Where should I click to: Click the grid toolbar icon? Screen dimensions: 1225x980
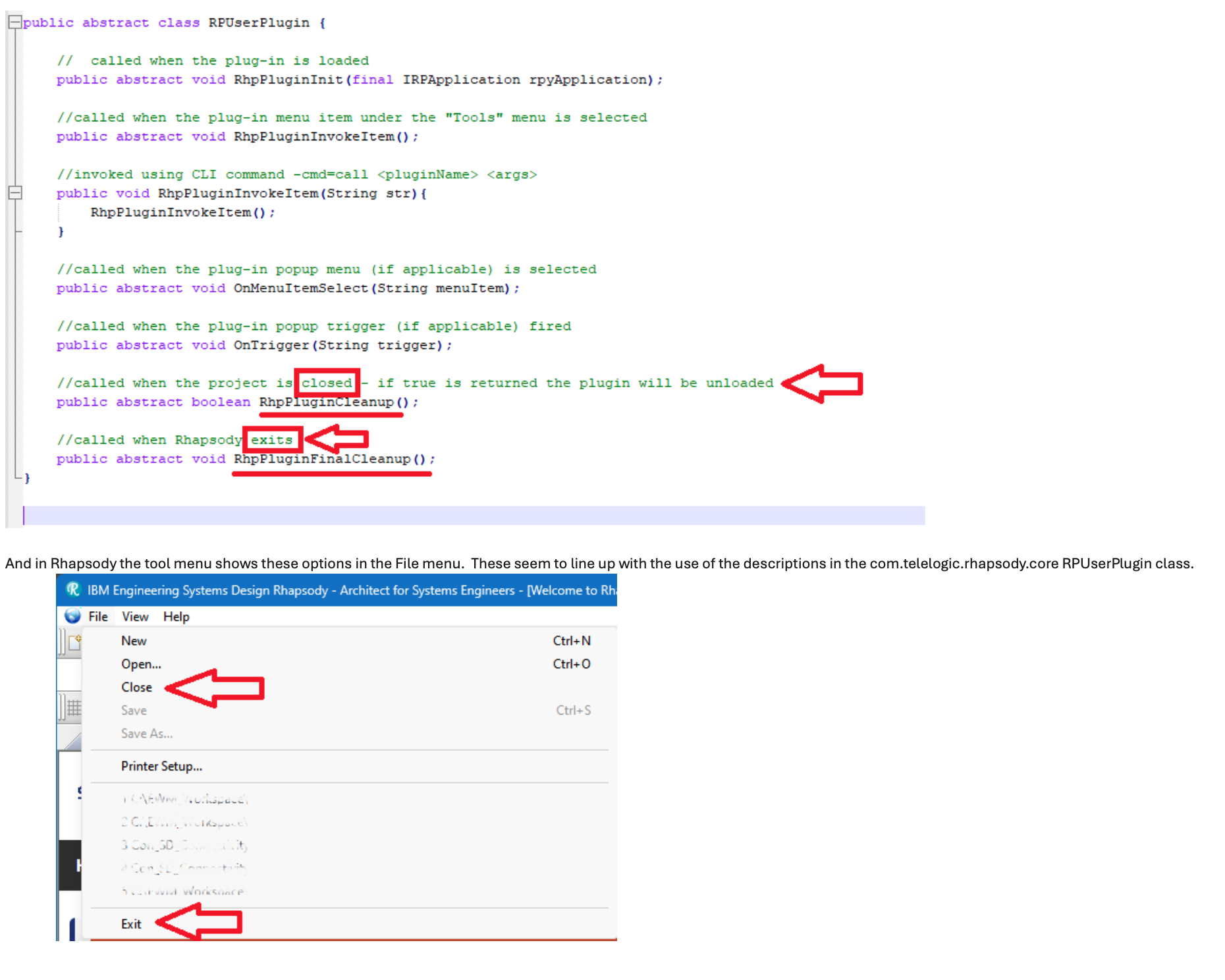pyautogui.click(x=74, y=708)
